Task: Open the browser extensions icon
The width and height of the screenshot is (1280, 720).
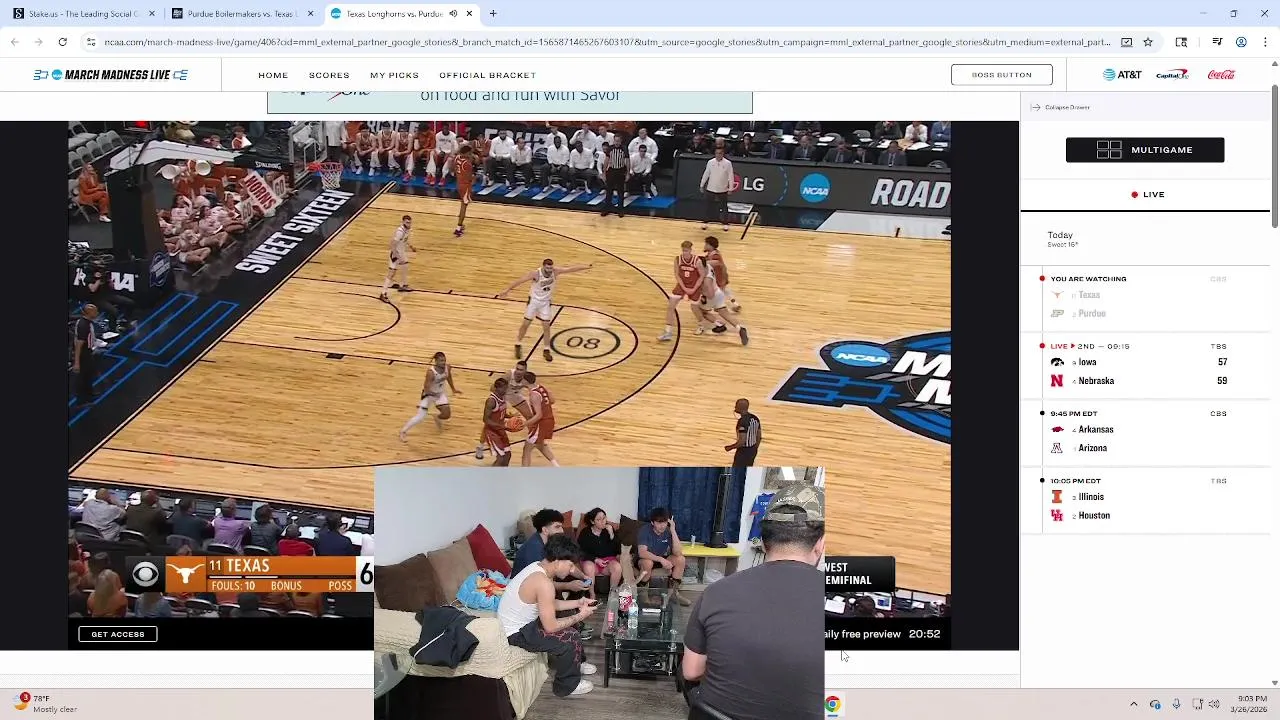Action: [1181, 42]
